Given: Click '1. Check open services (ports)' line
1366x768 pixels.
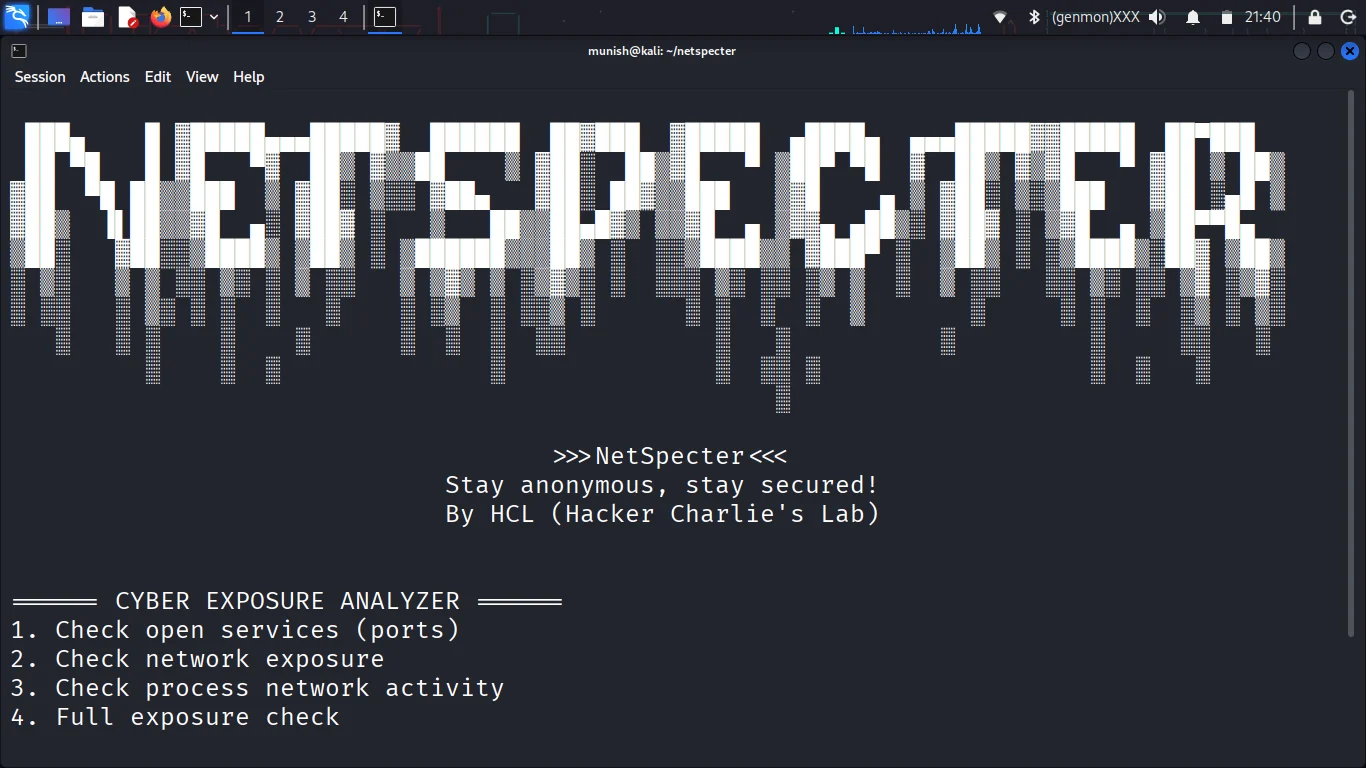Looking at the screenshot, I should click(235, 630).
